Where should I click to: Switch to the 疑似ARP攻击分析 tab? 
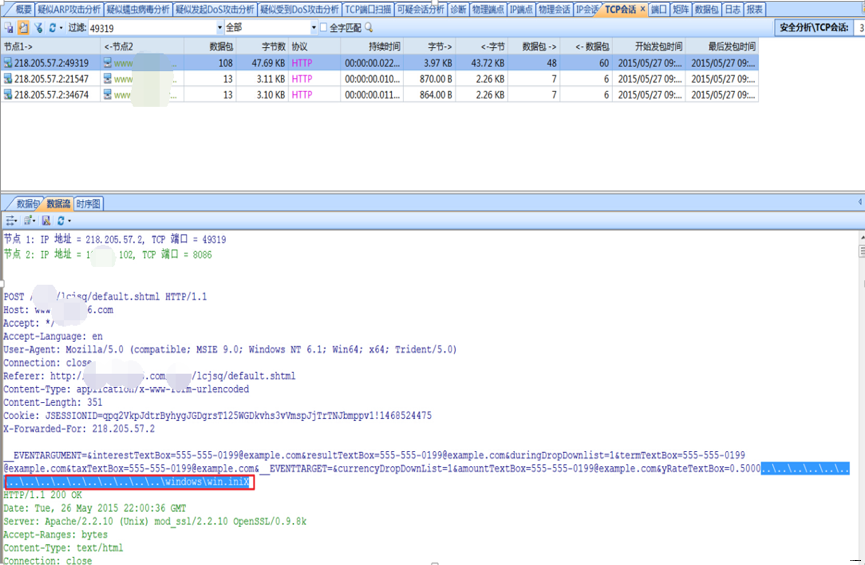[69, 9]
